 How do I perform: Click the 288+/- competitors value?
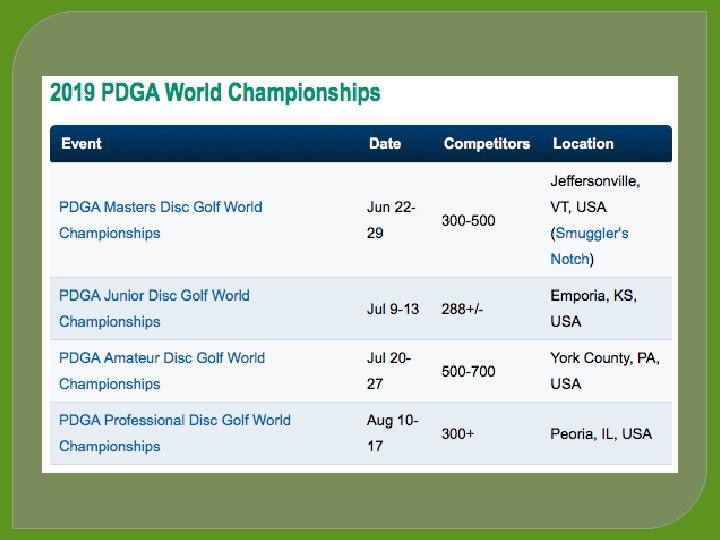point(462,309)
